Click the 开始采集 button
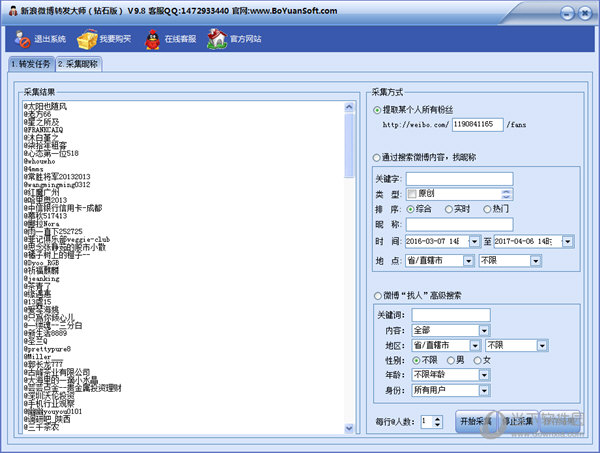This screenshot has height=453, width=600. point(476,422)
